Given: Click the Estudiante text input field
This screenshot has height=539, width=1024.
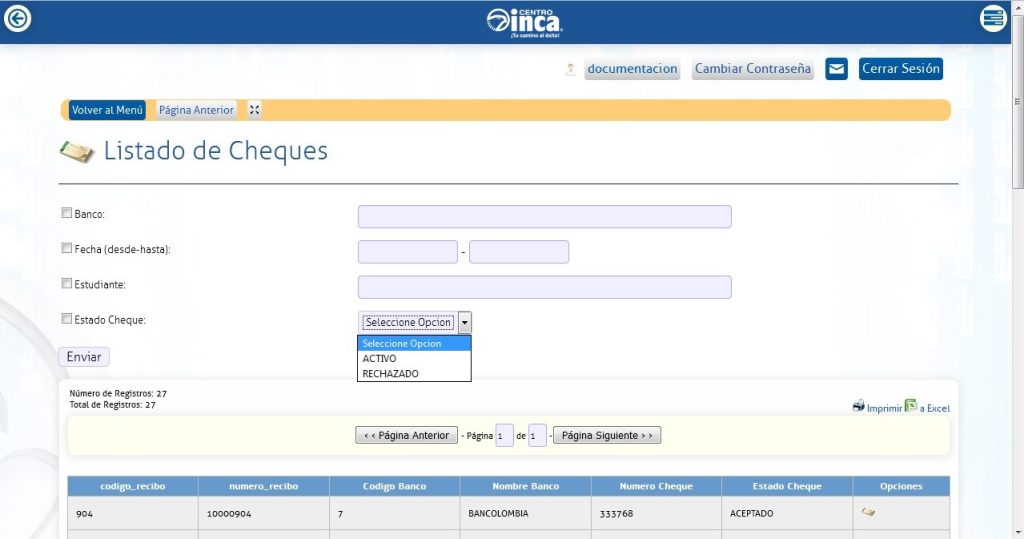Looking at the screenshot, I should (544, 287).
